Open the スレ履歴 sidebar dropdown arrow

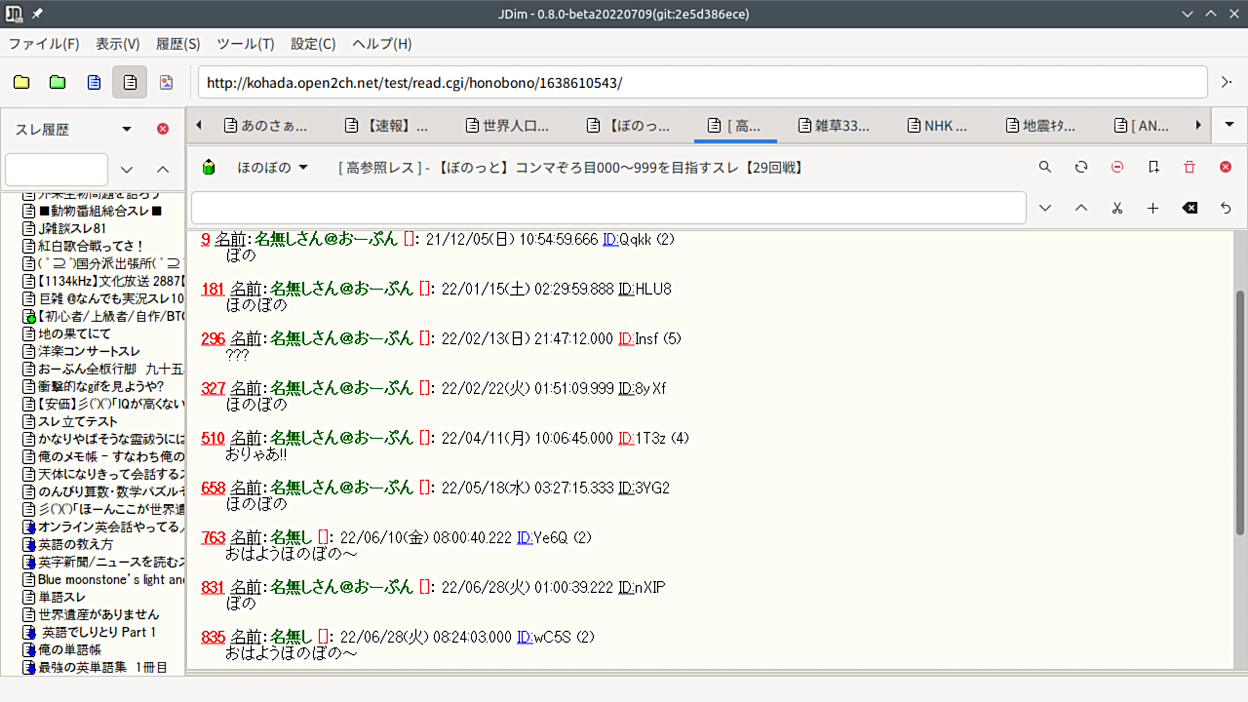pyautogui.click(x=127, y=129)
